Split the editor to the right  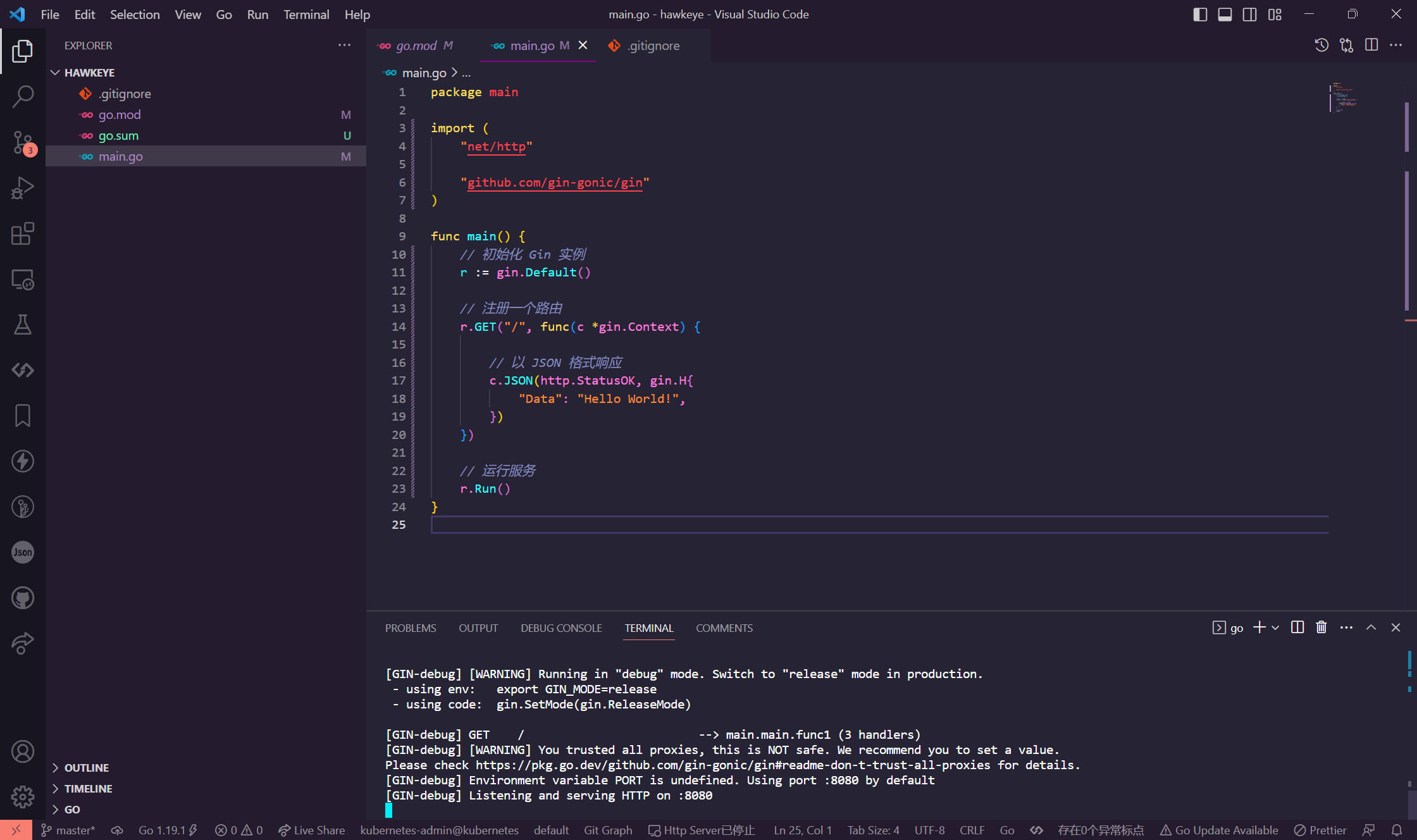1371,46
